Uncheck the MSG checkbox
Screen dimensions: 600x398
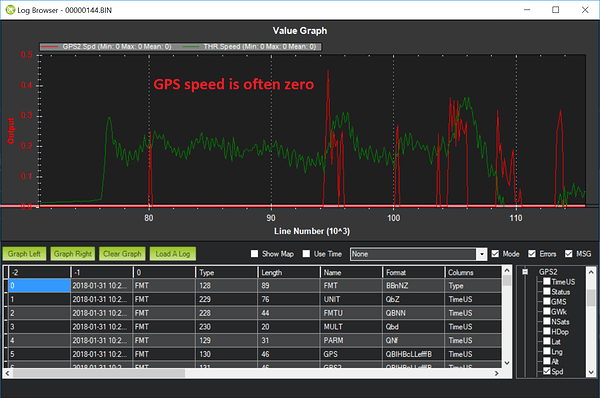(569, 254)
